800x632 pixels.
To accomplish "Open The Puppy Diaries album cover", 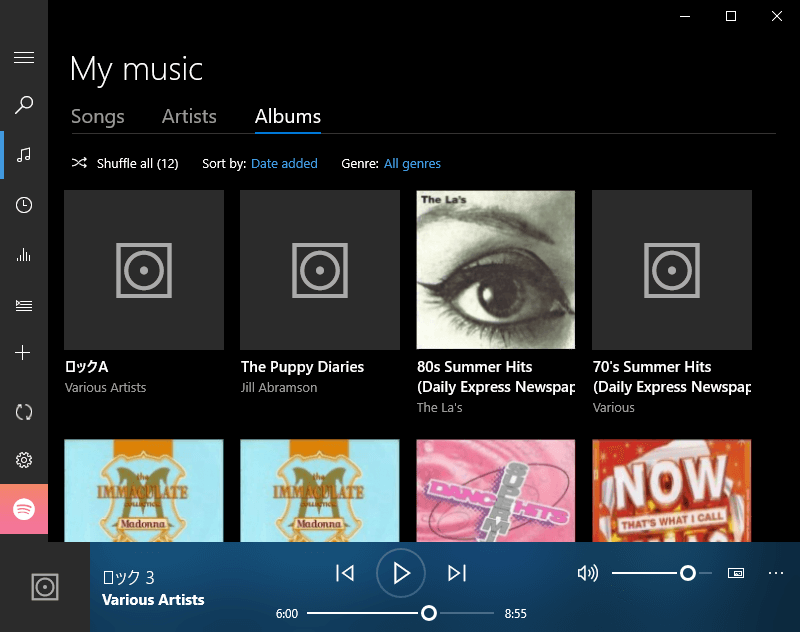I will (x=320, y=270).
